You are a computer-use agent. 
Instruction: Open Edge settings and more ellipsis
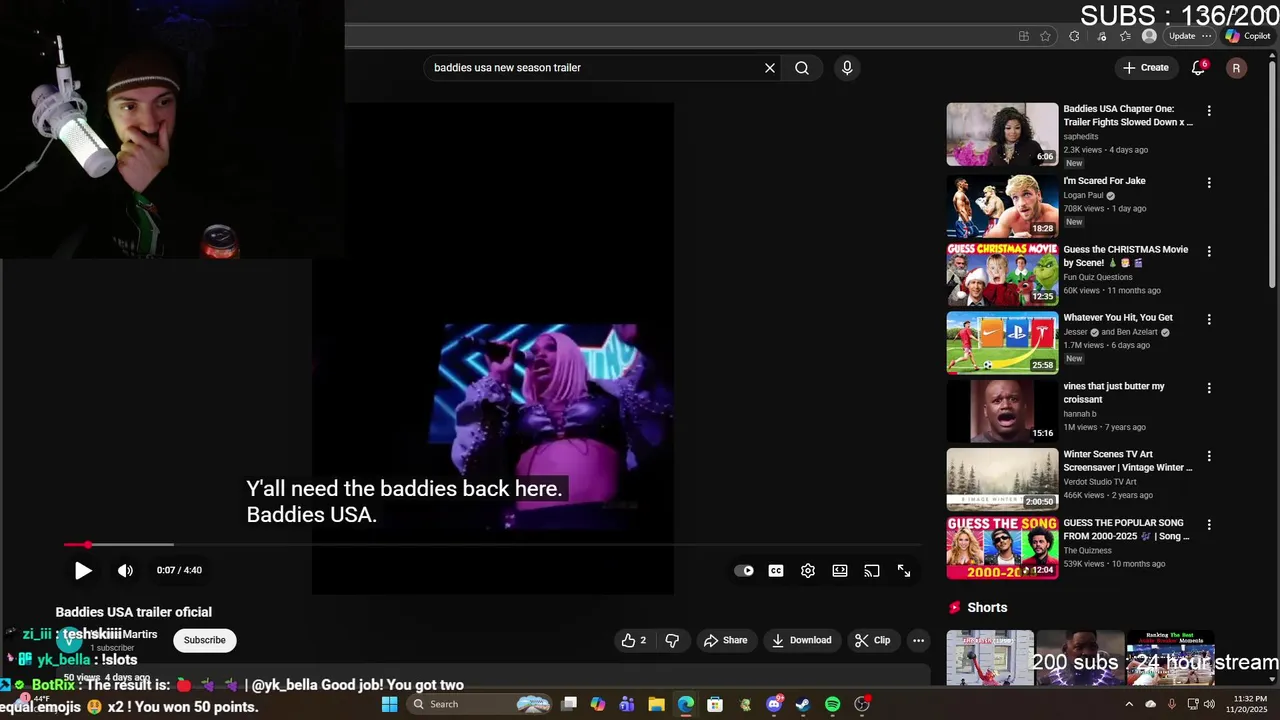1207,36
